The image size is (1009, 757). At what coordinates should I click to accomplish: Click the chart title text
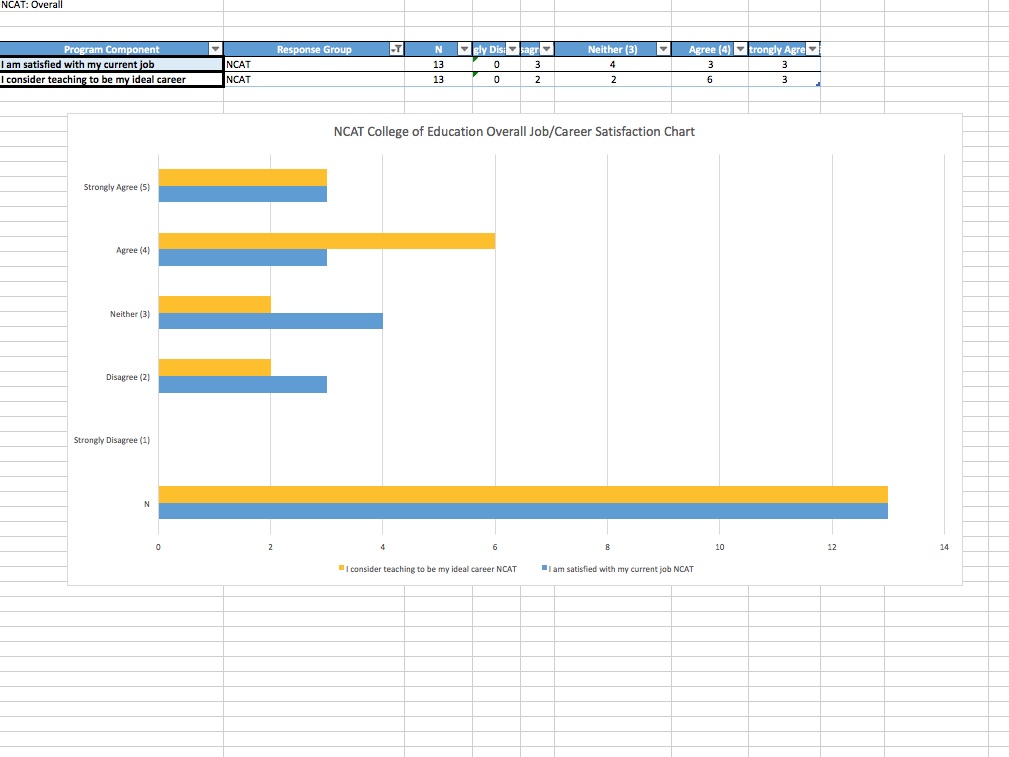point(514,131)
